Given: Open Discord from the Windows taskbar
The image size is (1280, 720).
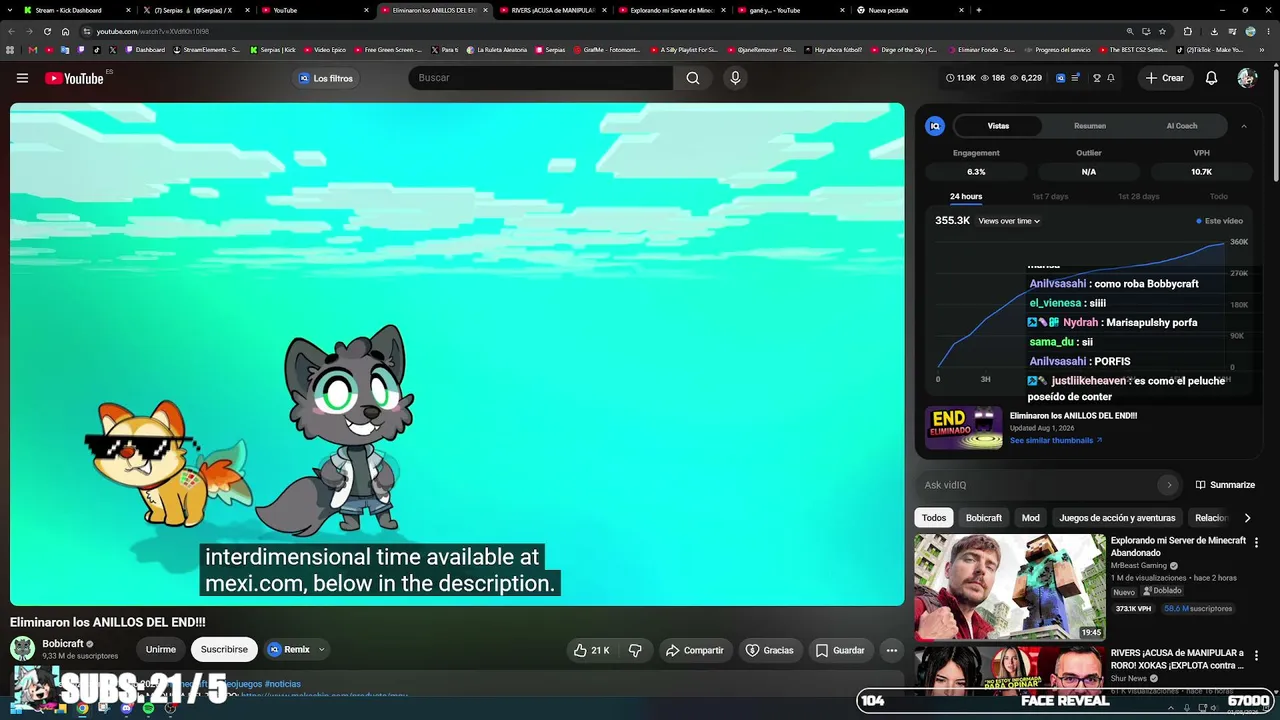Looking at the screenshot, I should tap(126, 709).
